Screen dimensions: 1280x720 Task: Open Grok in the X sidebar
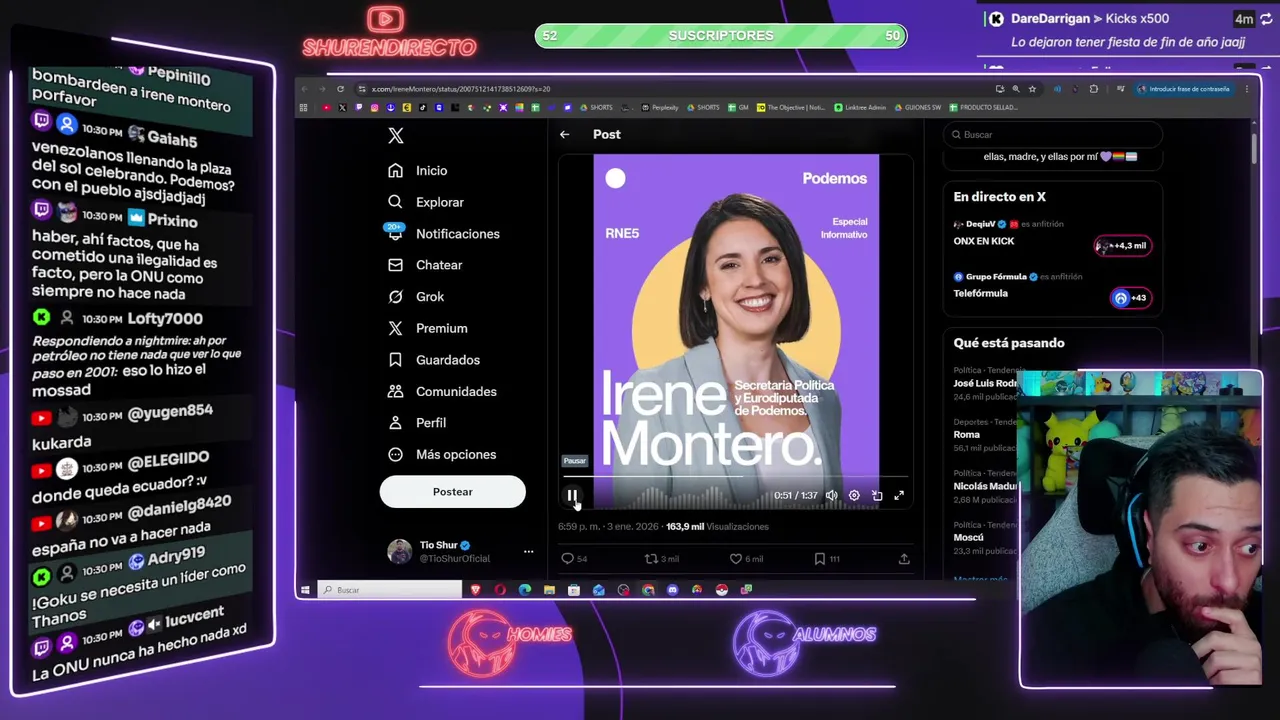coord(417,297)
